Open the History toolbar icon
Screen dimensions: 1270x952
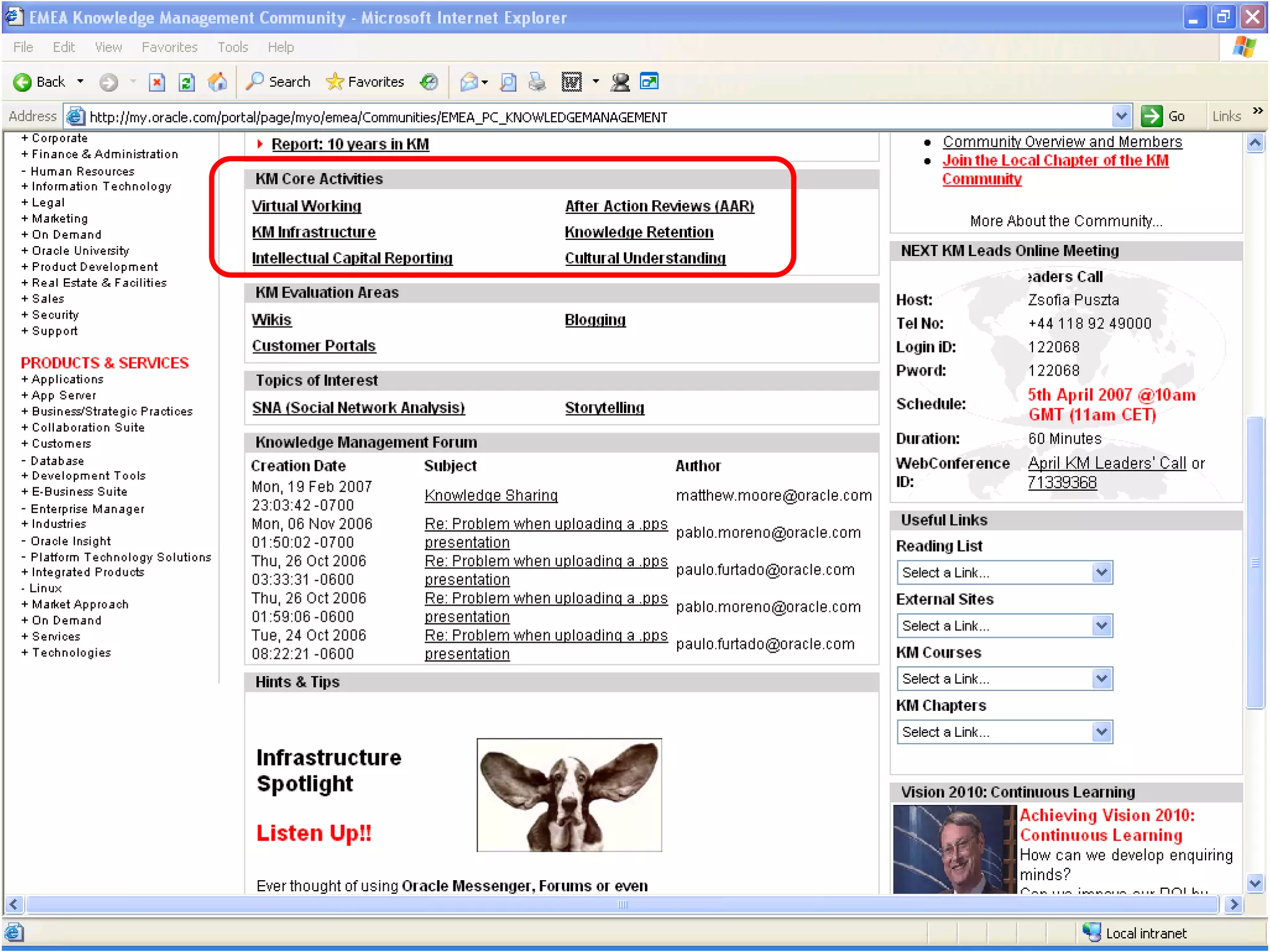point(429,82)
